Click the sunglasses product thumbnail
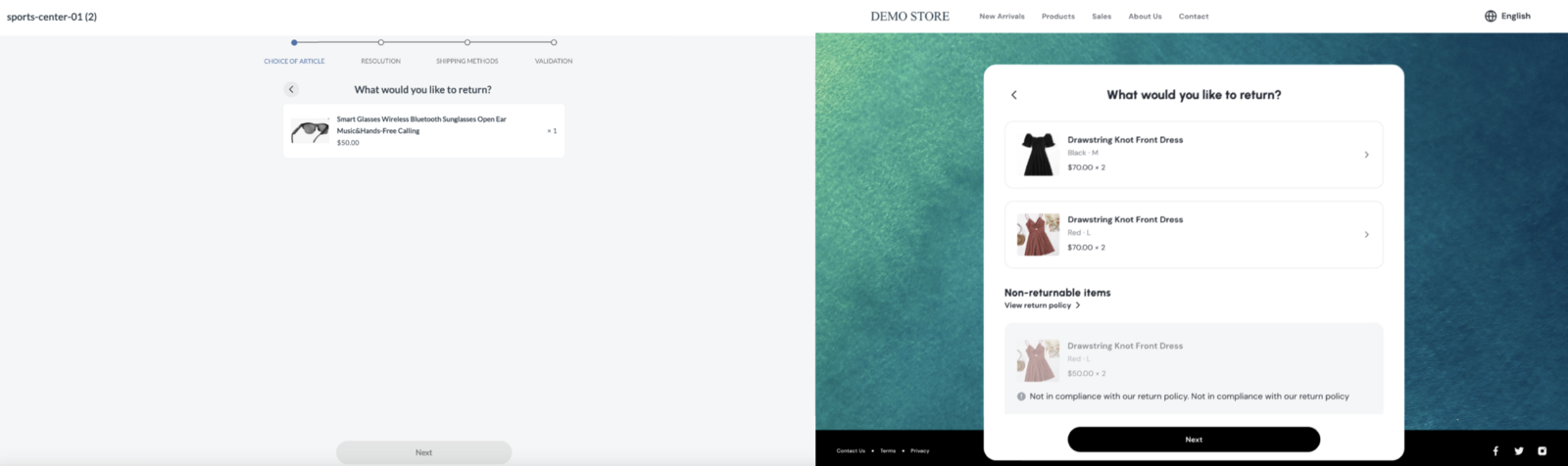 (x=310, y=130)
